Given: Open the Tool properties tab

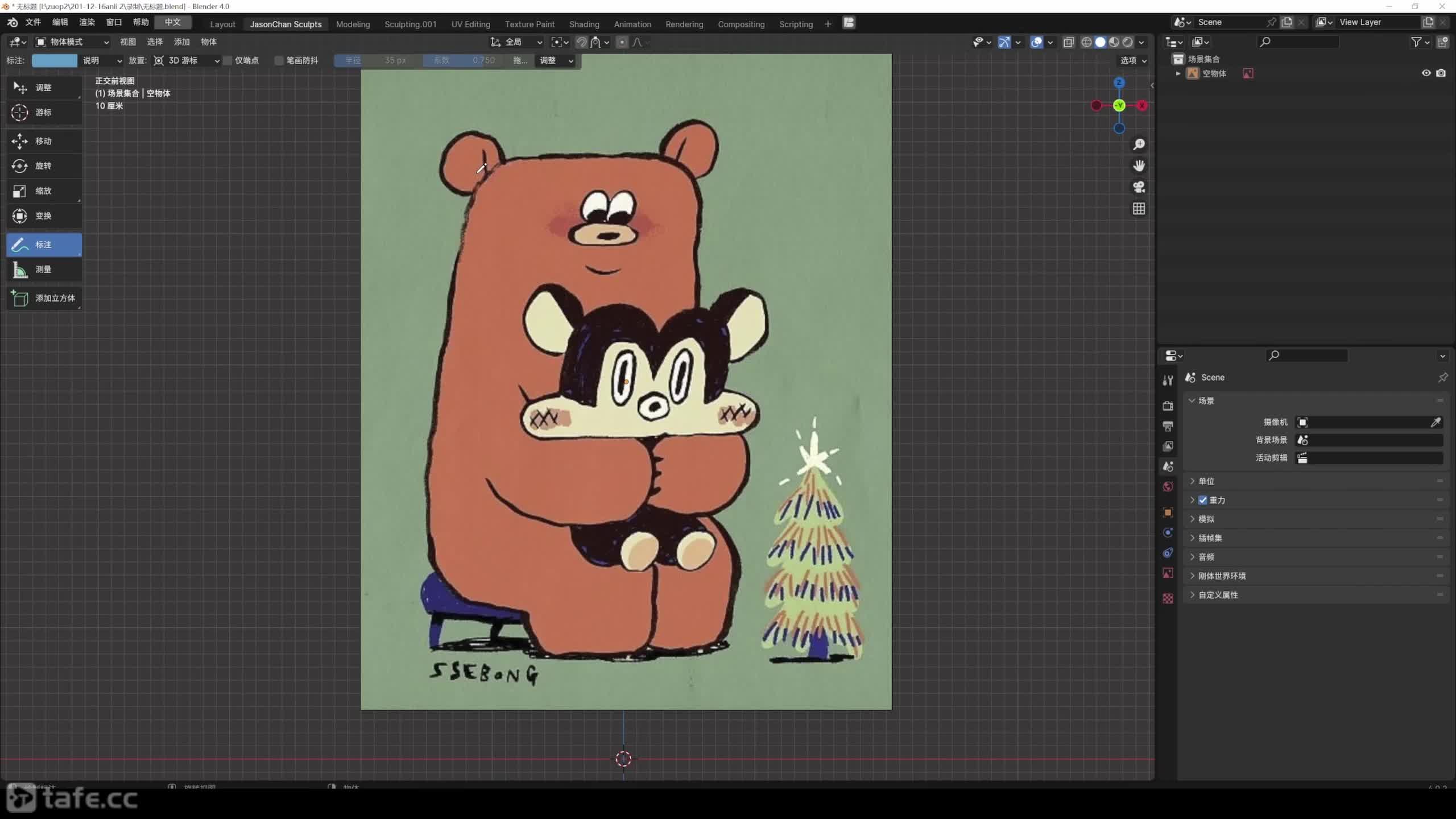Looking at the screenshot, I should pos(1168,380).
